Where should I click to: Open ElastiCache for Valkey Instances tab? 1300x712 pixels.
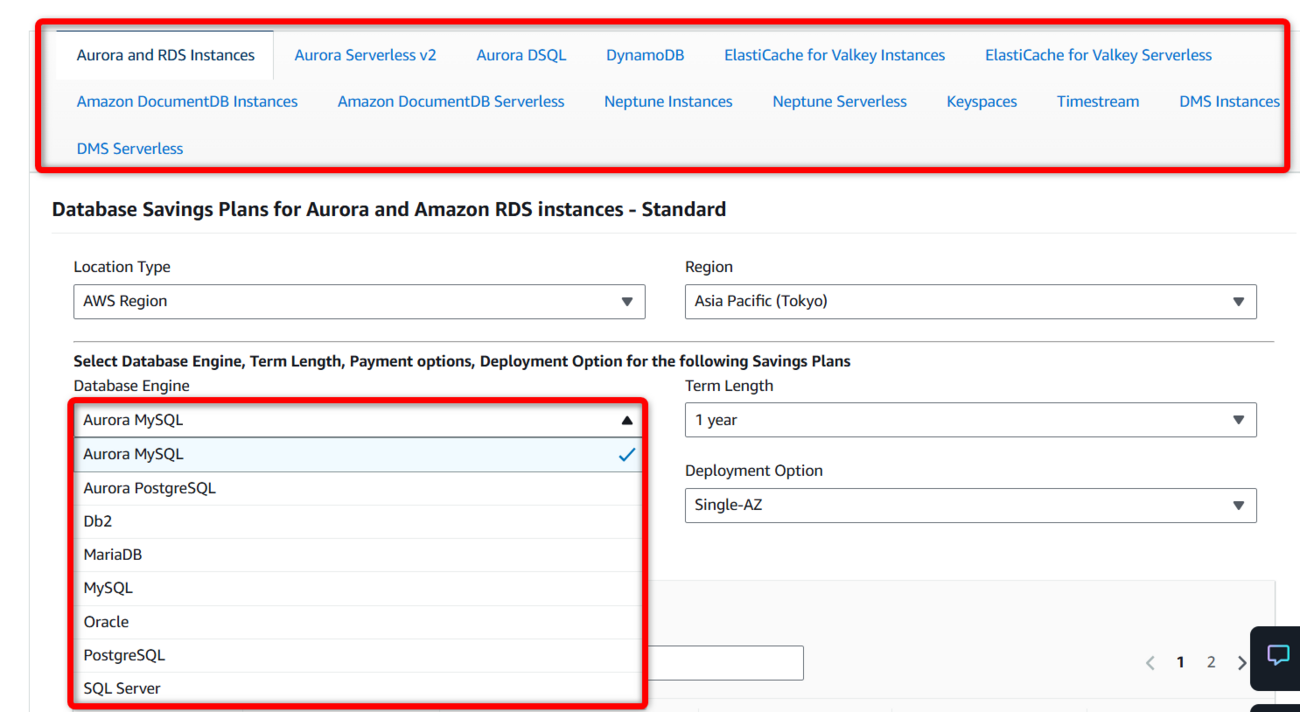point(834,55)
